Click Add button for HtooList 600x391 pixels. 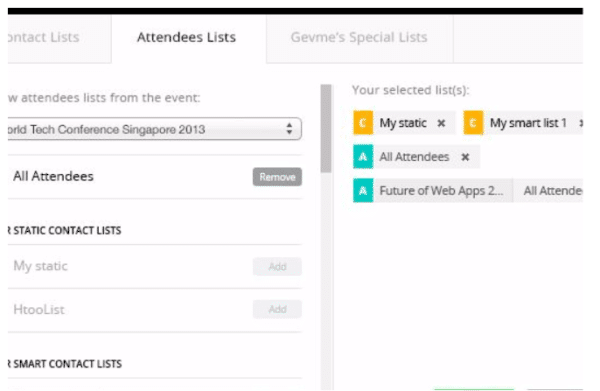(x=277, y=309)
